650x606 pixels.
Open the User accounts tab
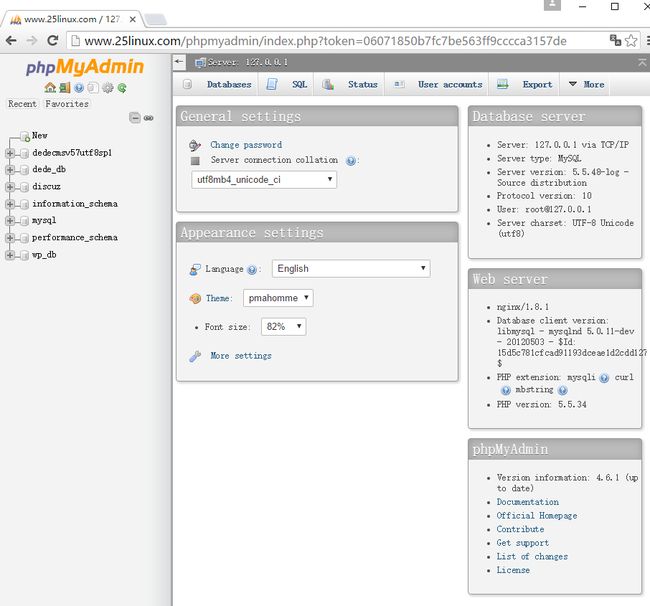click(x=438, y=85)
